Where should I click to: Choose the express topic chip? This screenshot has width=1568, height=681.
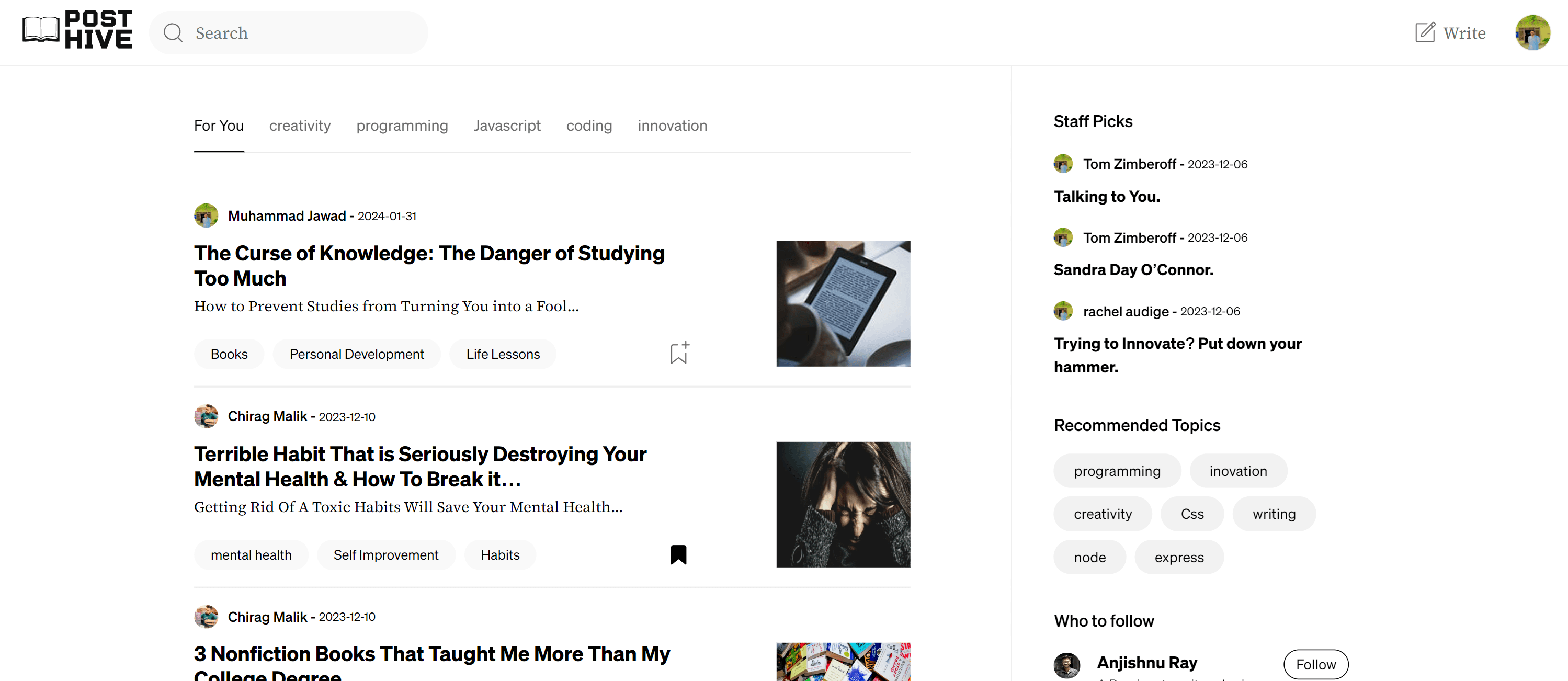point(1179,557)
